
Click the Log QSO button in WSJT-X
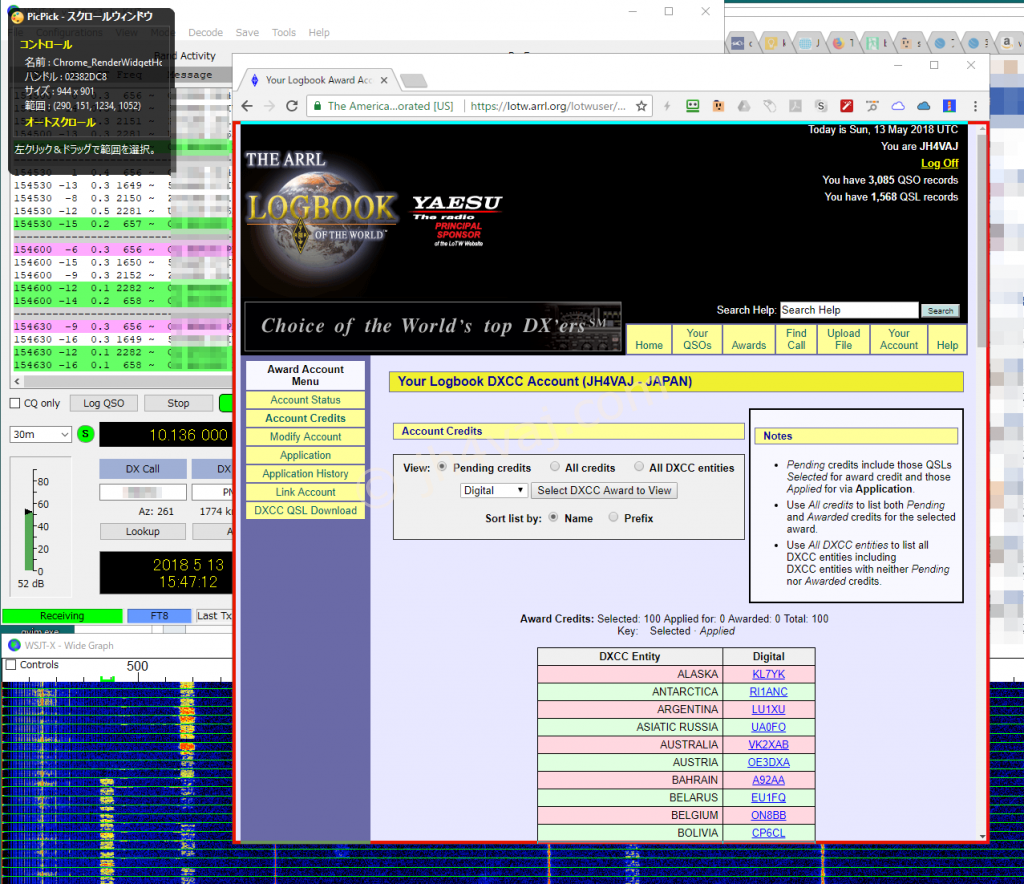(x=103, y=403)
